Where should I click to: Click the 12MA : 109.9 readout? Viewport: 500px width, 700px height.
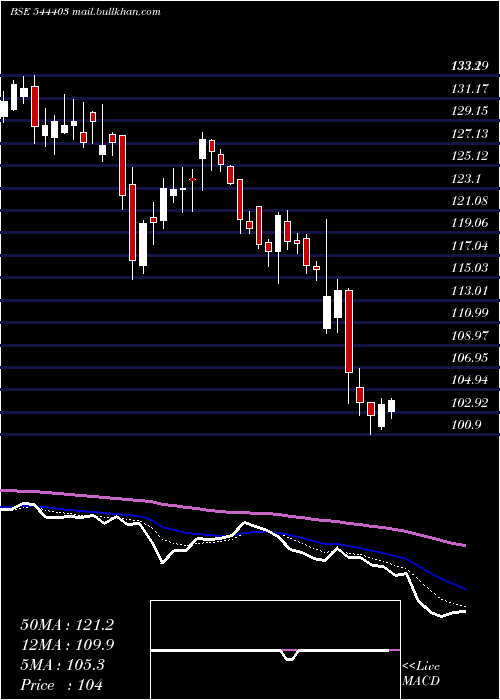67,645
